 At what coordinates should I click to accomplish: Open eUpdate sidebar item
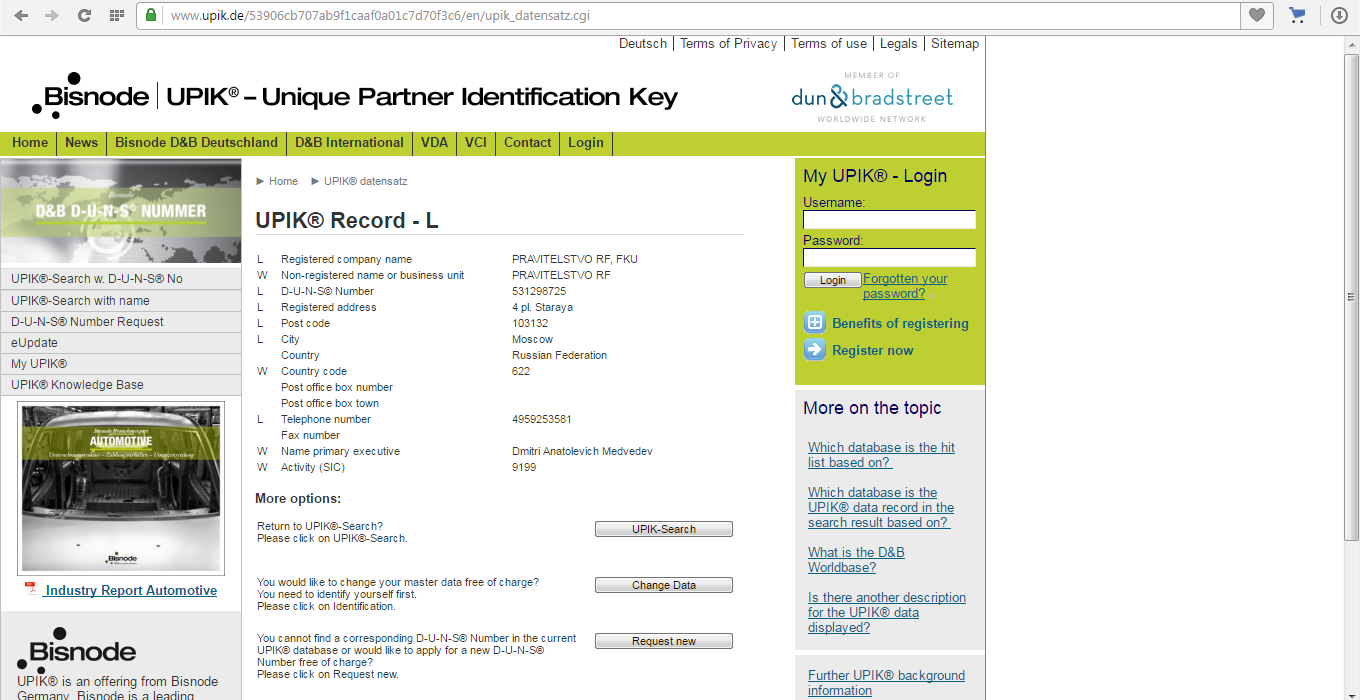pos(121,342)
